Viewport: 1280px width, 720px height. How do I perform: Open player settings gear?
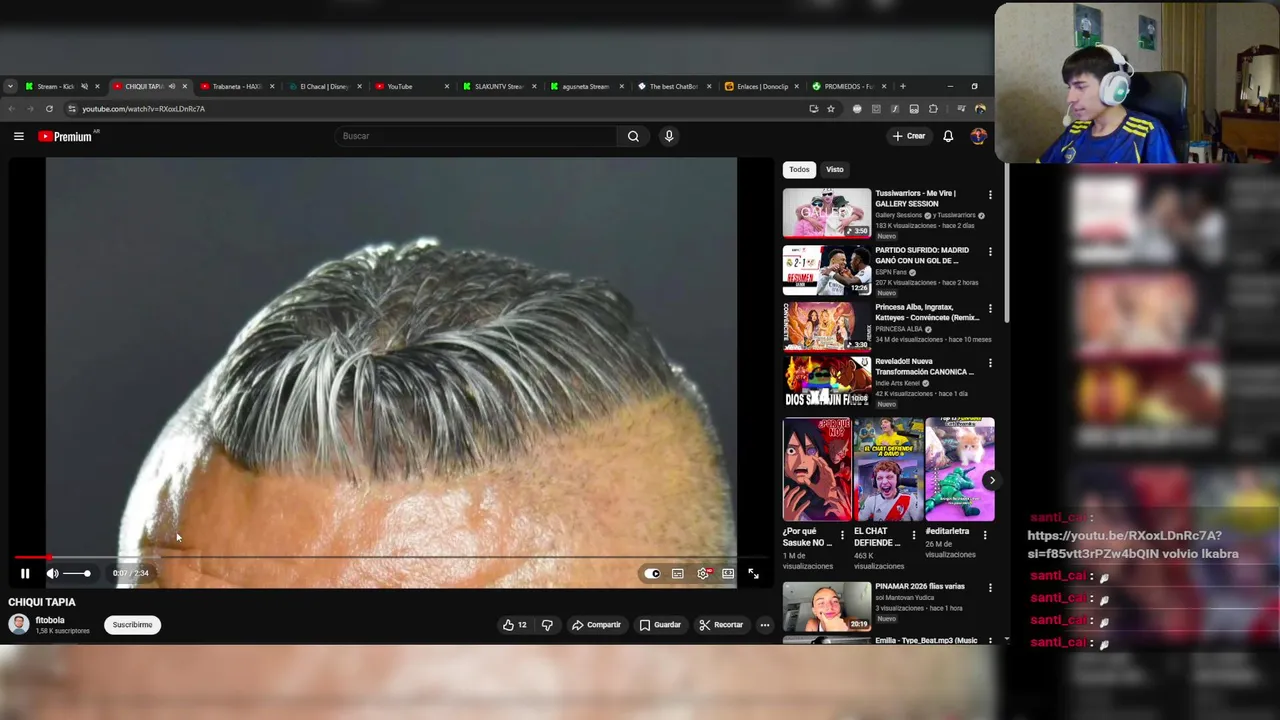point(703,573)
